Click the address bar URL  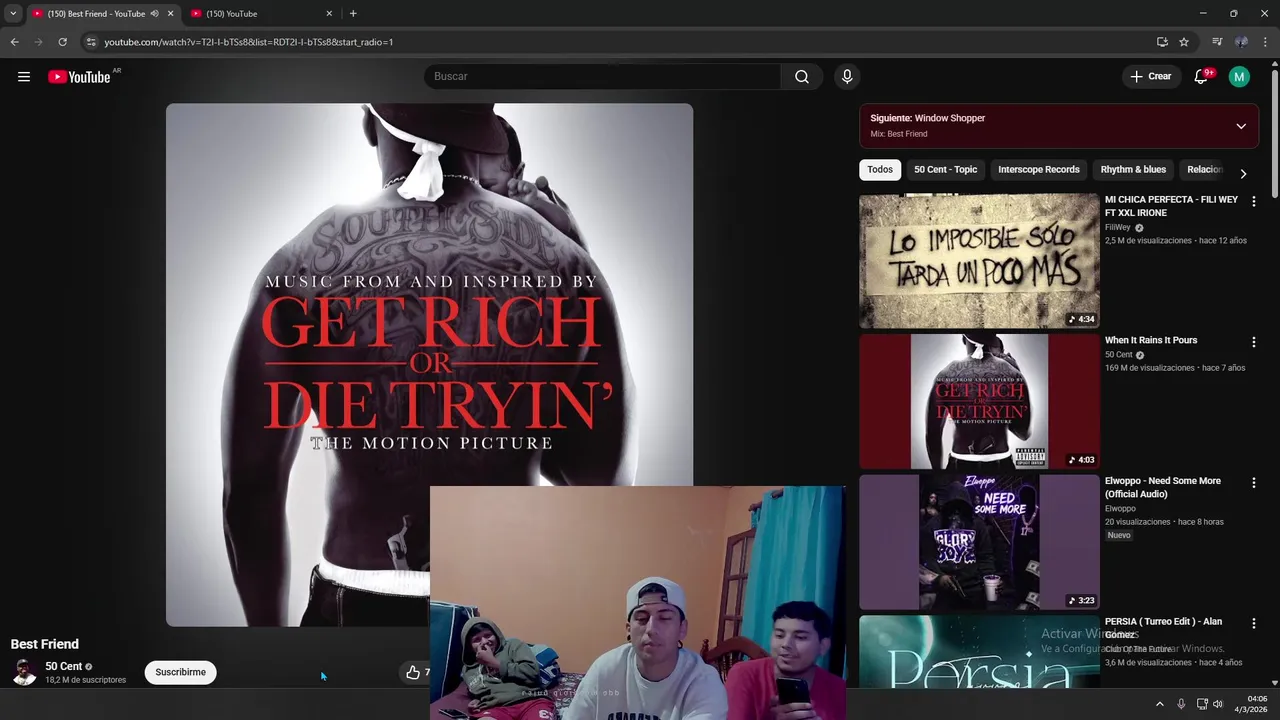click(249, 42)
